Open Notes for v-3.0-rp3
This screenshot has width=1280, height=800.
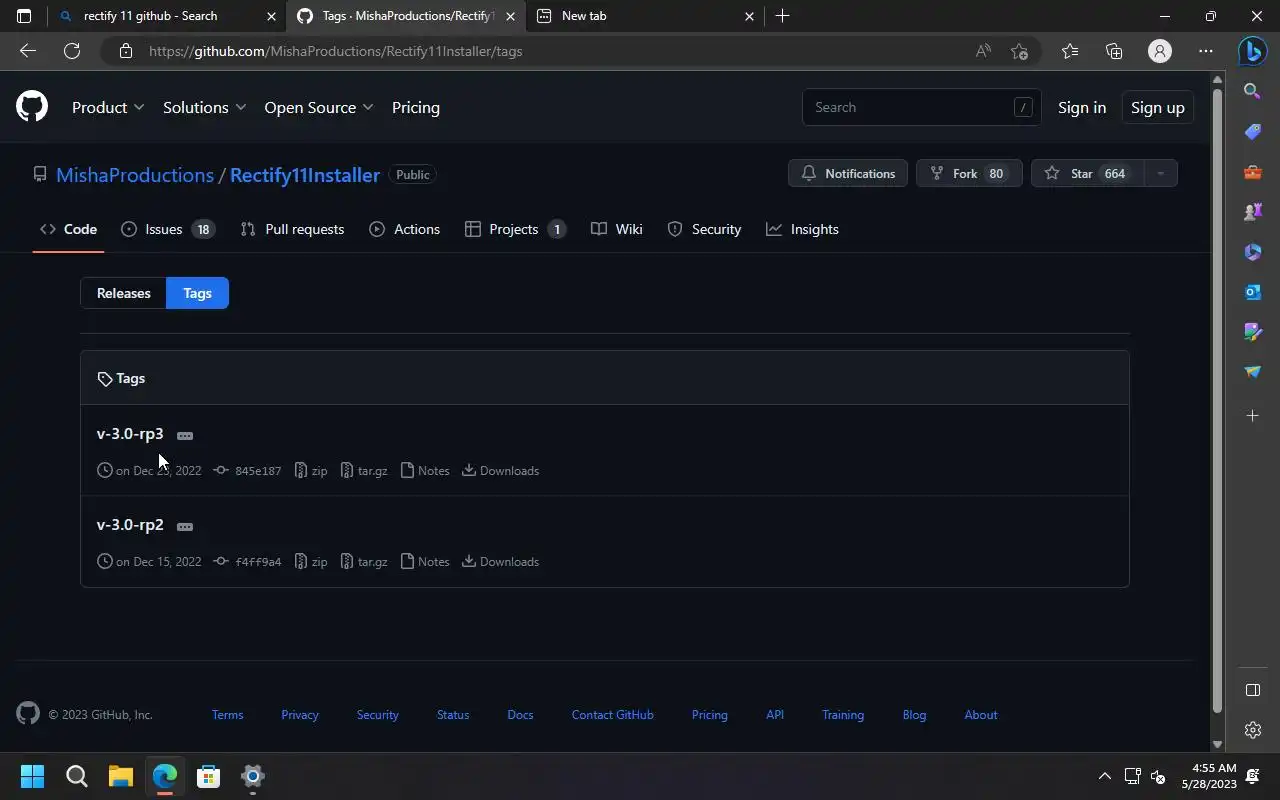point(425,470)
